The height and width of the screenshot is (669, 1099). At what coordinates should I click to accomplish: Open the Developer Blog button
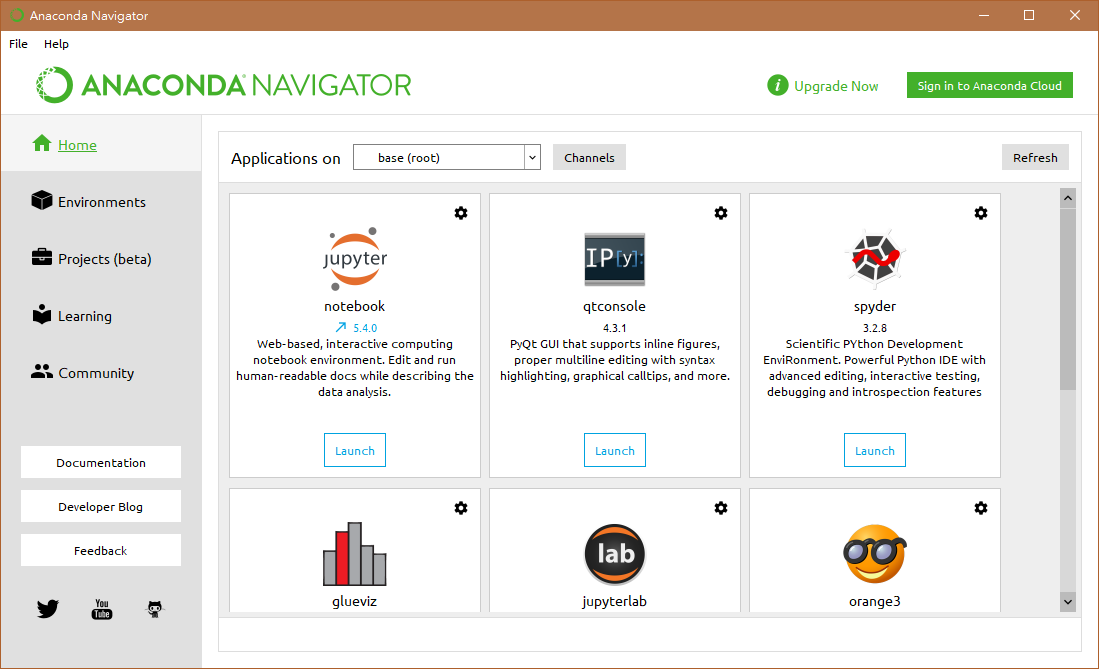click(x=101, y=506)
